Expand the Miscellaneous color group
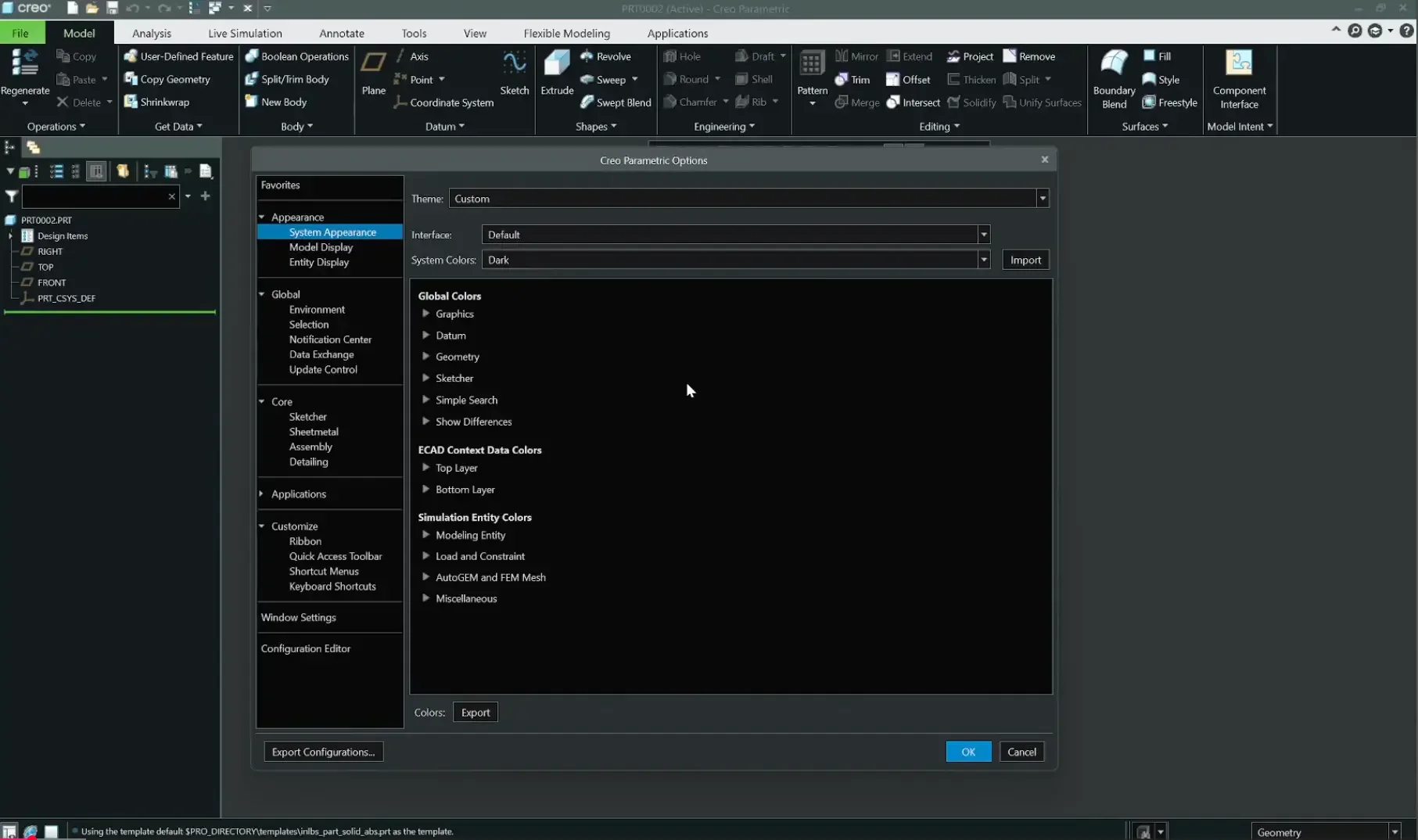This screenshot has height=840, width=1418. [x=425, y=598]
